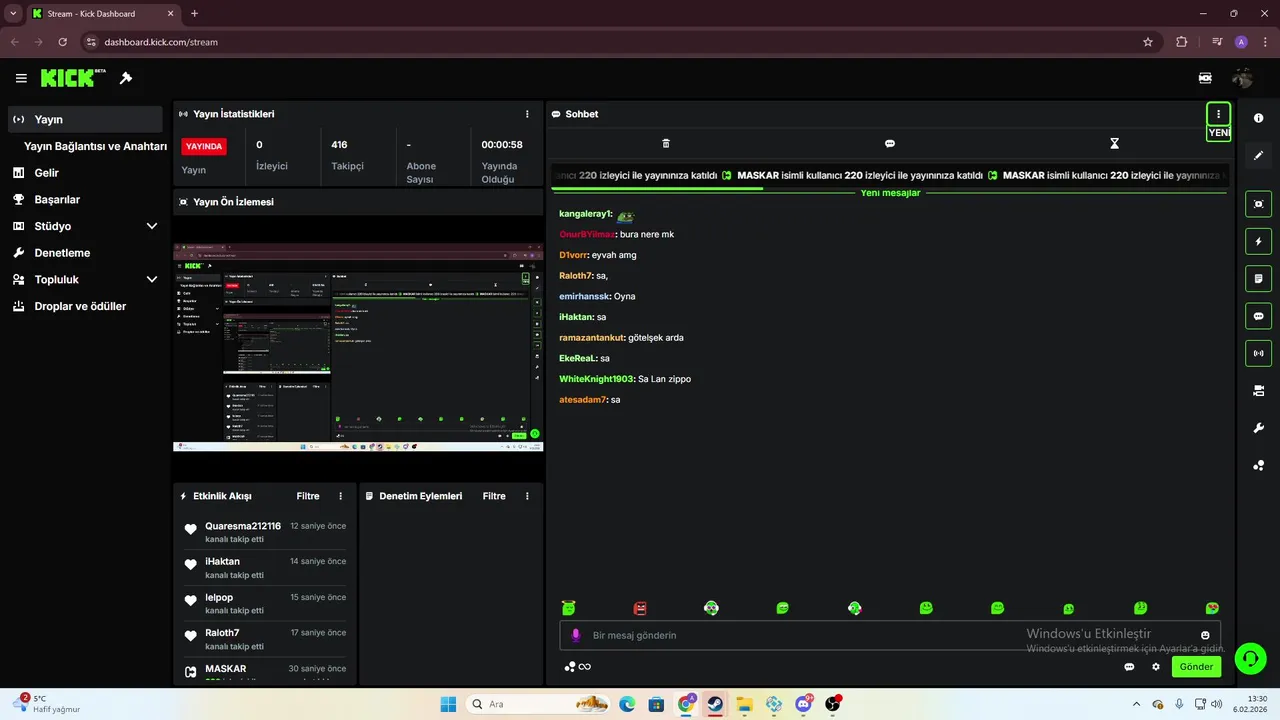
Task: Click the YAYINDA live badge
Action: [204, 146]
